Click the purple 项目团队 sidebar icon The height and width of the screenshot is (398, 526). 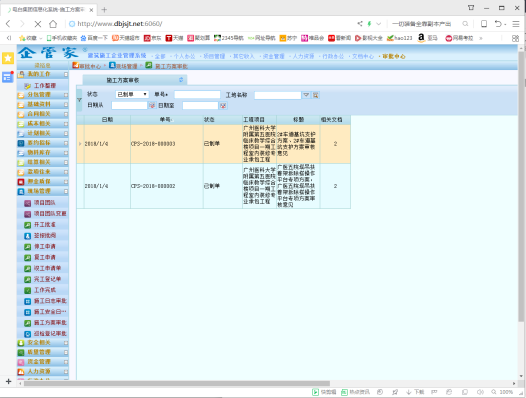(x=28, y=203)
